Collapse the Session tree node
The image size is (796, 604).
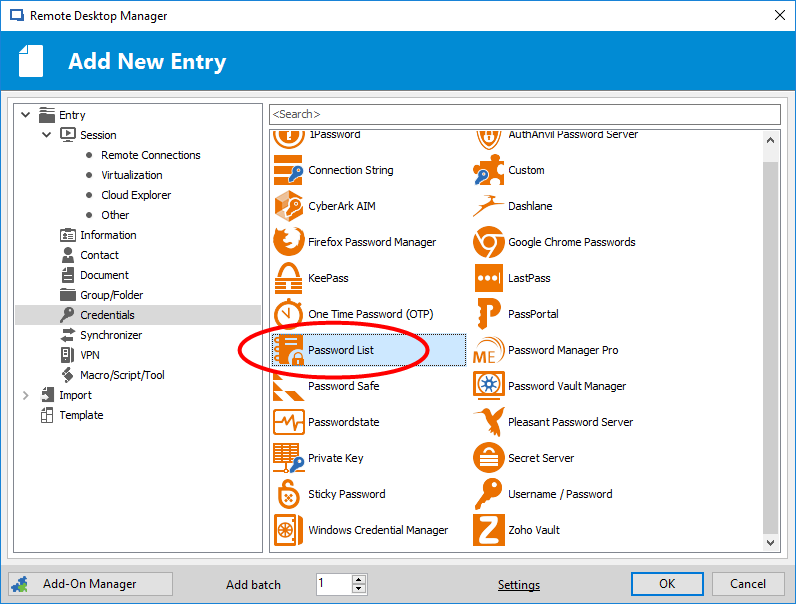47,135
